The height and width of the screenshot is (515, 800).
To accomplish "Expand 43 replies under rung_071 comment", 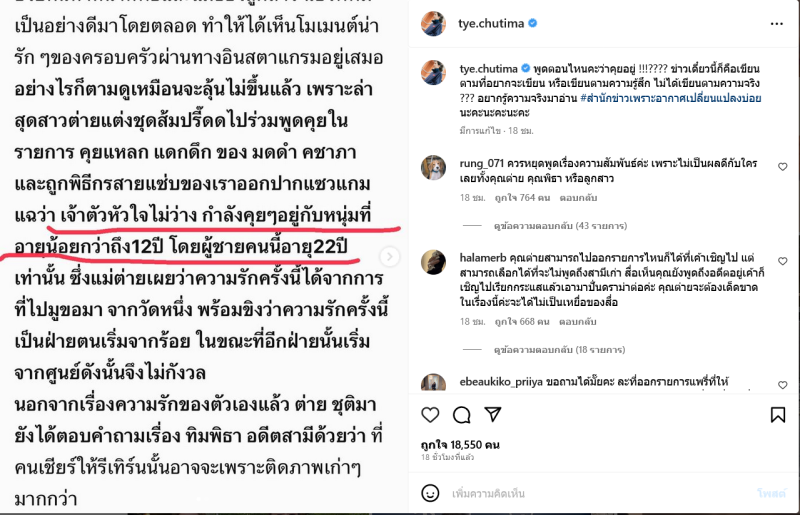I will 560,226.
